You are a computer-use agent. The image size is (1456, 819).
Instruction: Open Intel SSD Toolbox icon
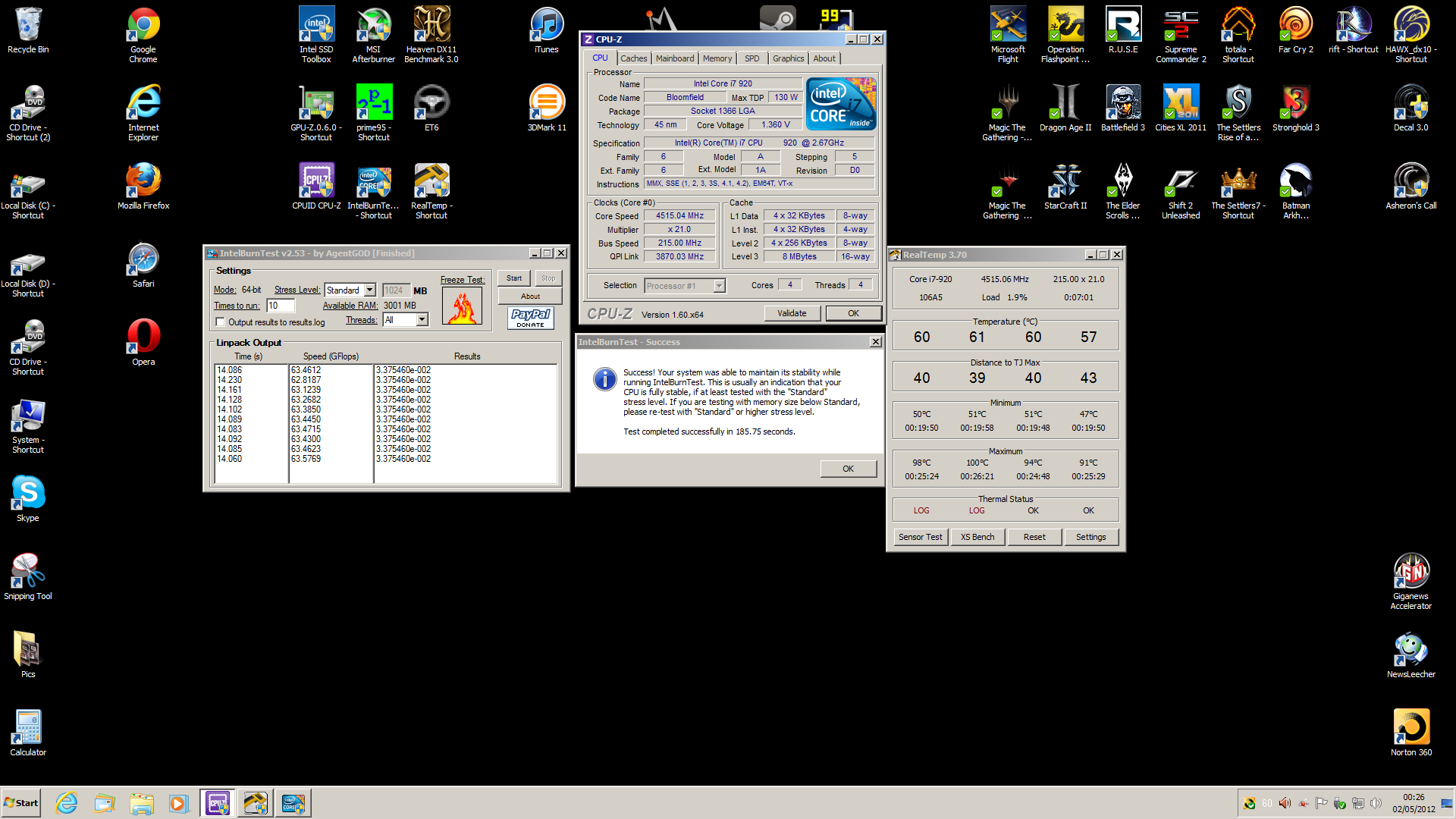[316, 27]
